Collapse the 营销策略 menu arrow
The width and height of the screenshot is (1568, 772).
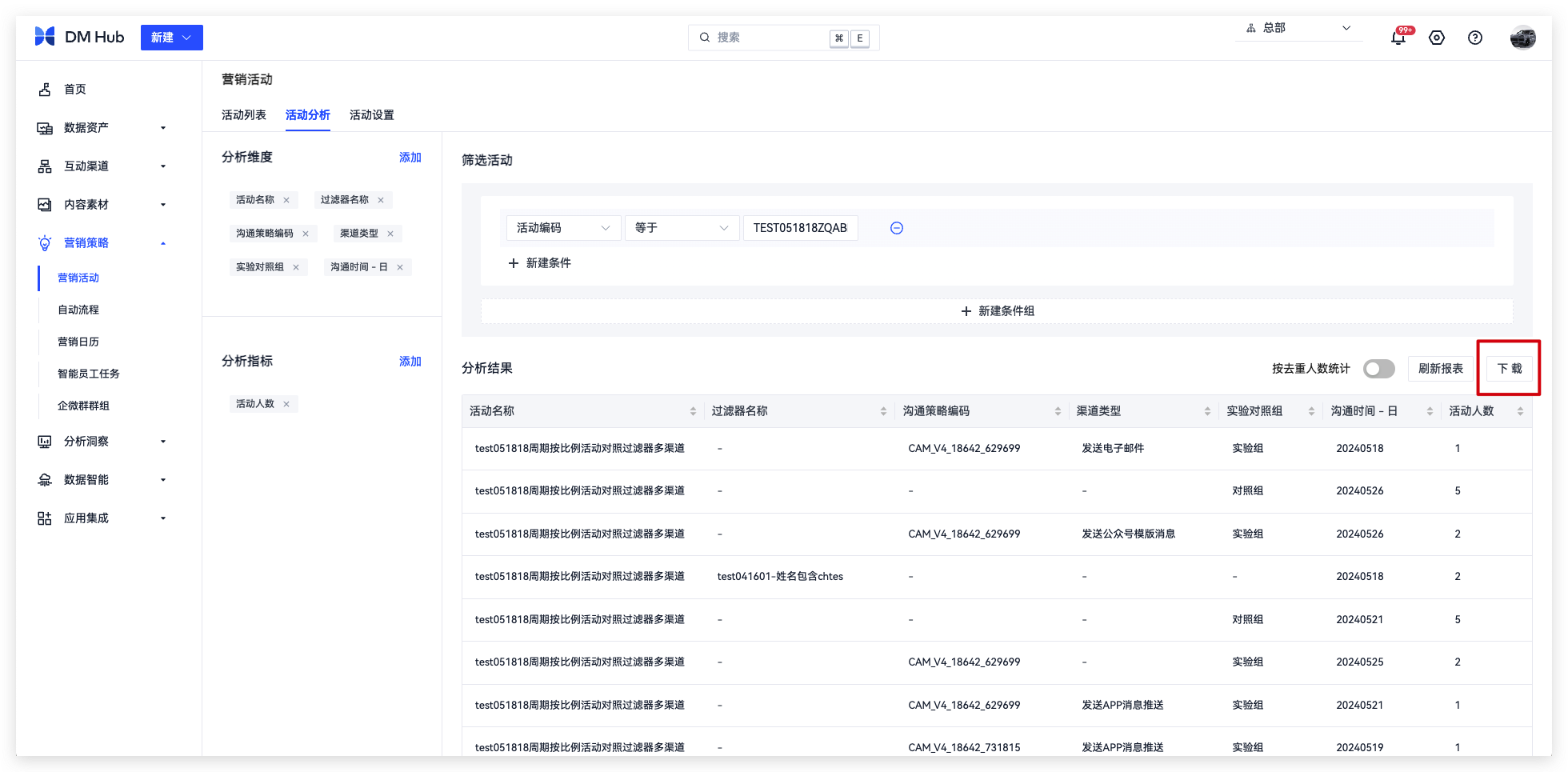click(163, 243)
